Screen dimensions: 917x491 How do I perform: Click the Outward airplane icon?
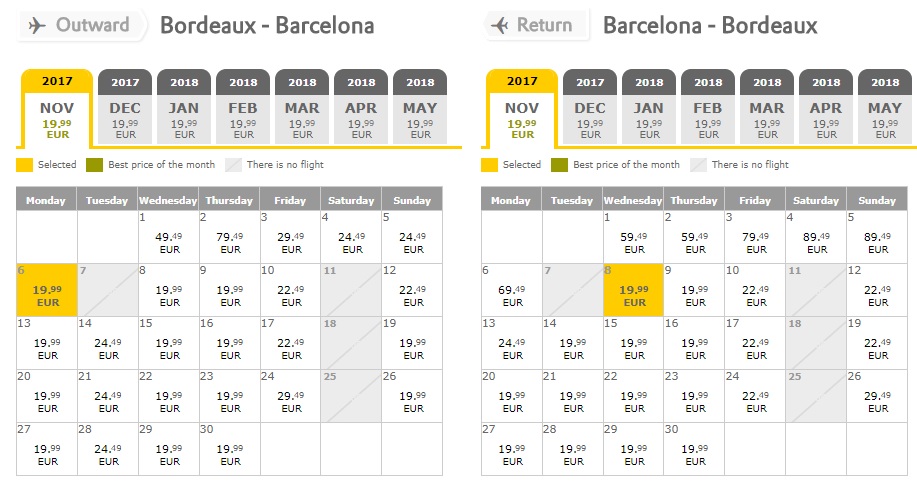(37, 25)
